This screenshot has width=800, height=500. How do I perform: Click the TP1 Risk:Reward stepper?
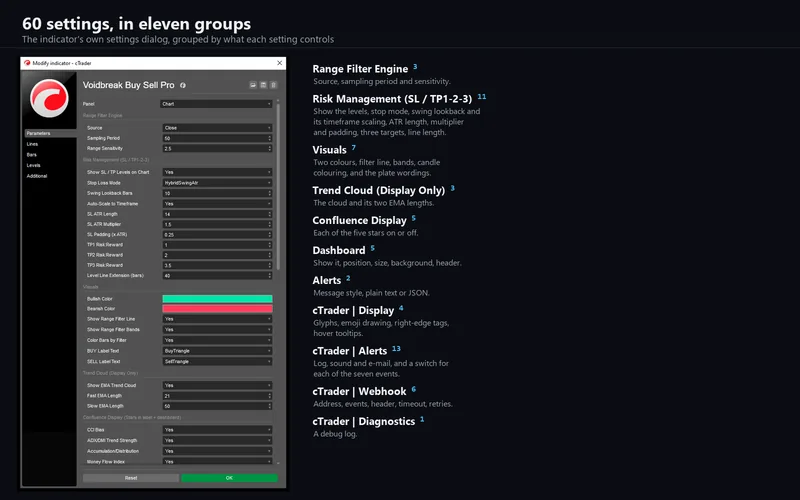tap(217, 245)
